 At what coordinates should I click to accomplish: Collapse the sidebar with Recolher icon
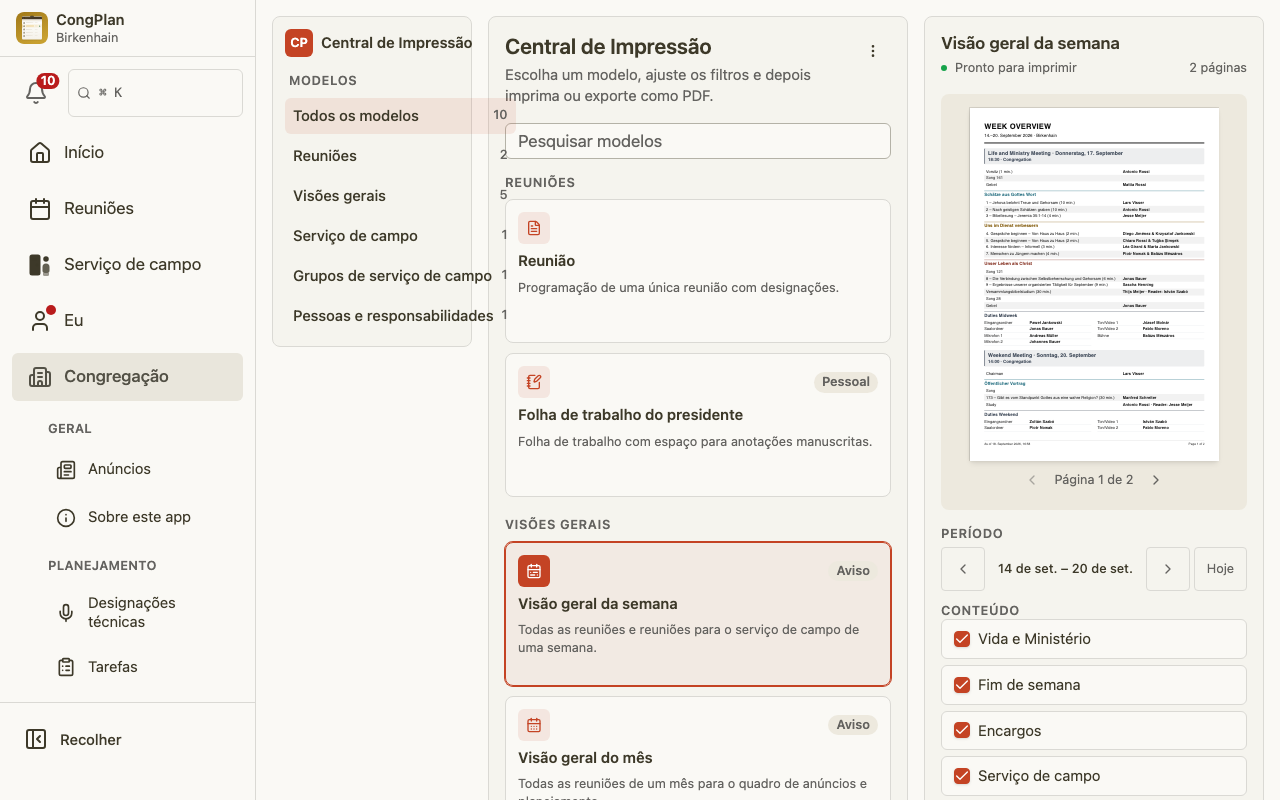(x=36, y=739)
